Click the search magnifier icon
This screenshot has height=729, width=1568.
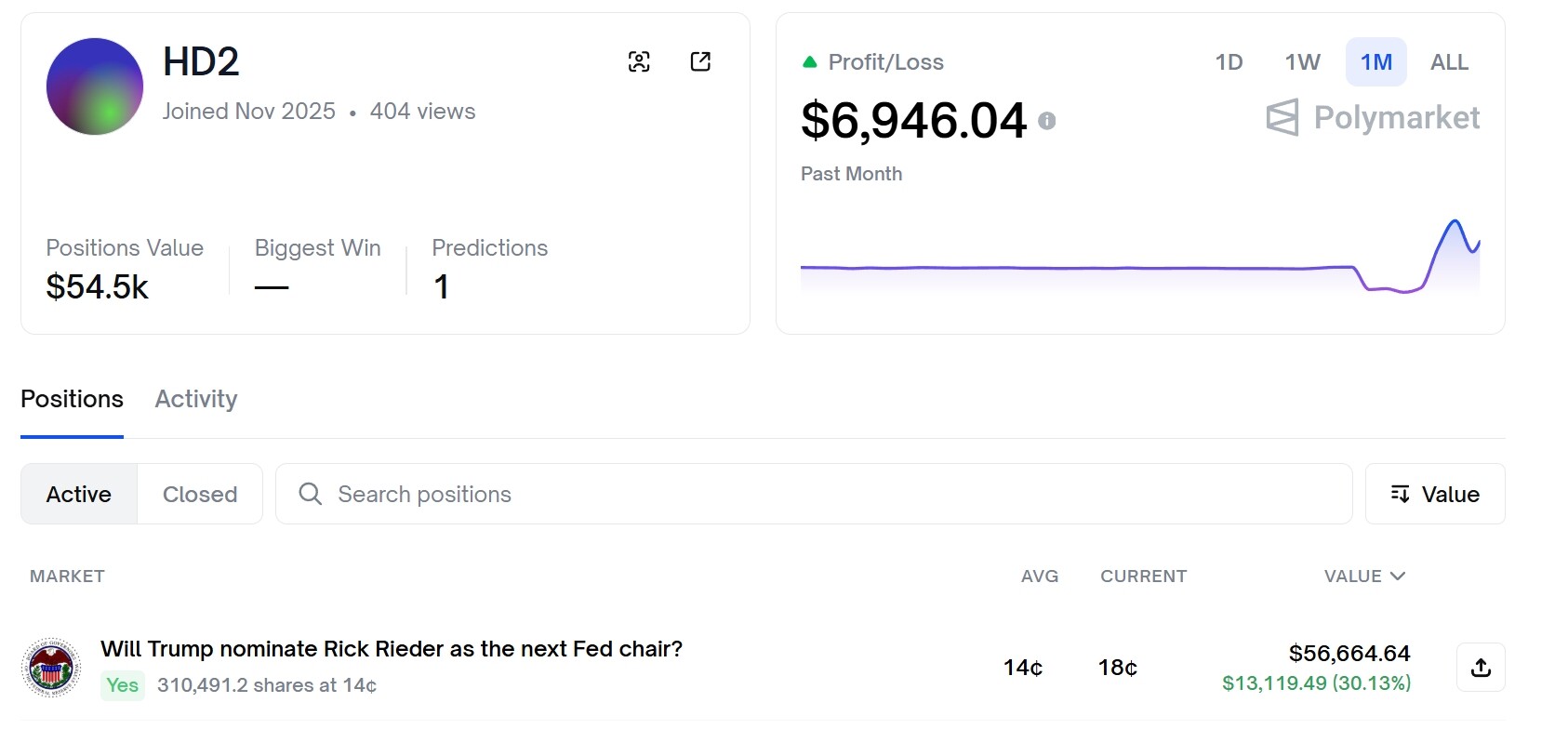(x=311, y=494)
